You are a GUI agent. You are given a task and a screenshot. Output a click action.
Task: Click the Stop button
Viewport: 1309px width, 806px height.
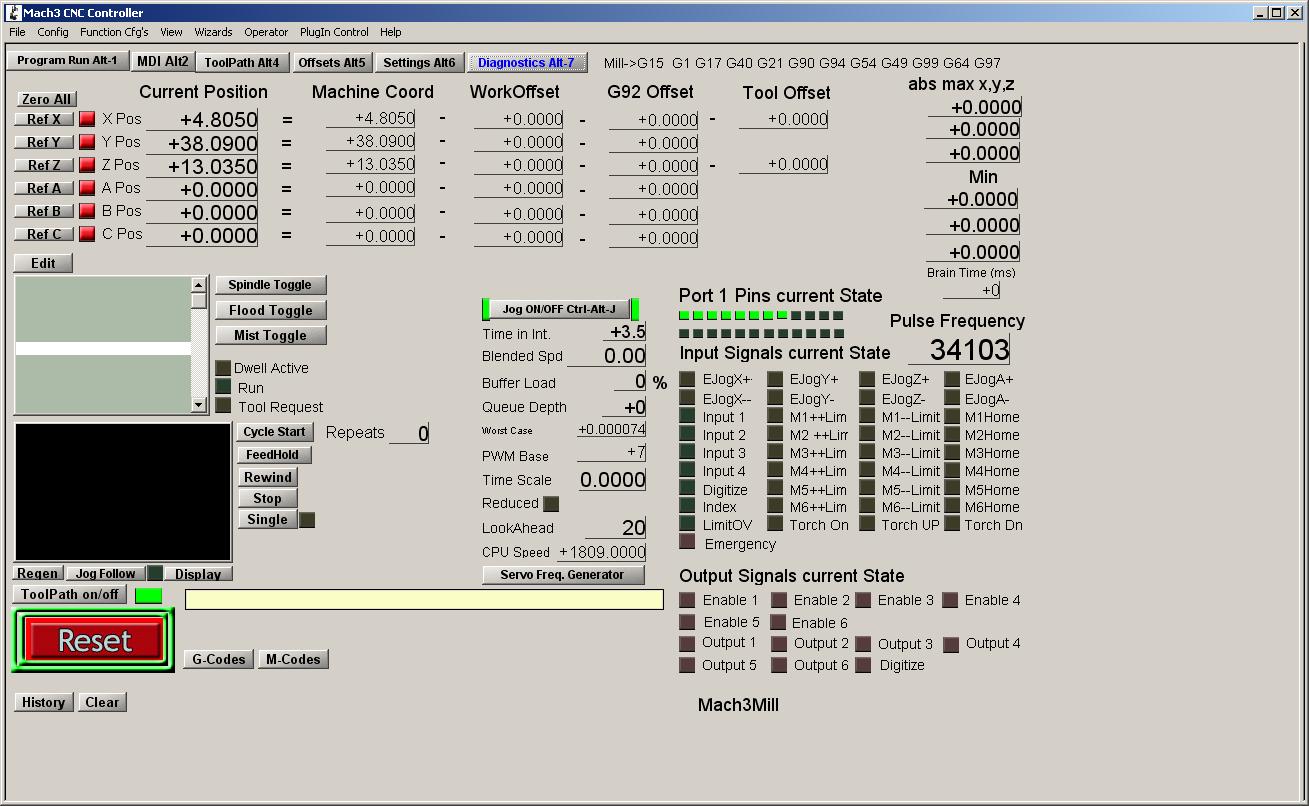pyautogui.click(x=267, y=499)
